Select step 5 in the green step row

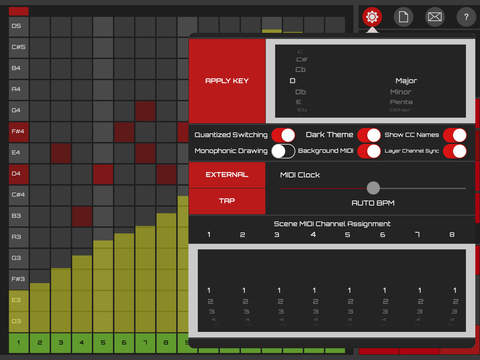coord(103,343)
